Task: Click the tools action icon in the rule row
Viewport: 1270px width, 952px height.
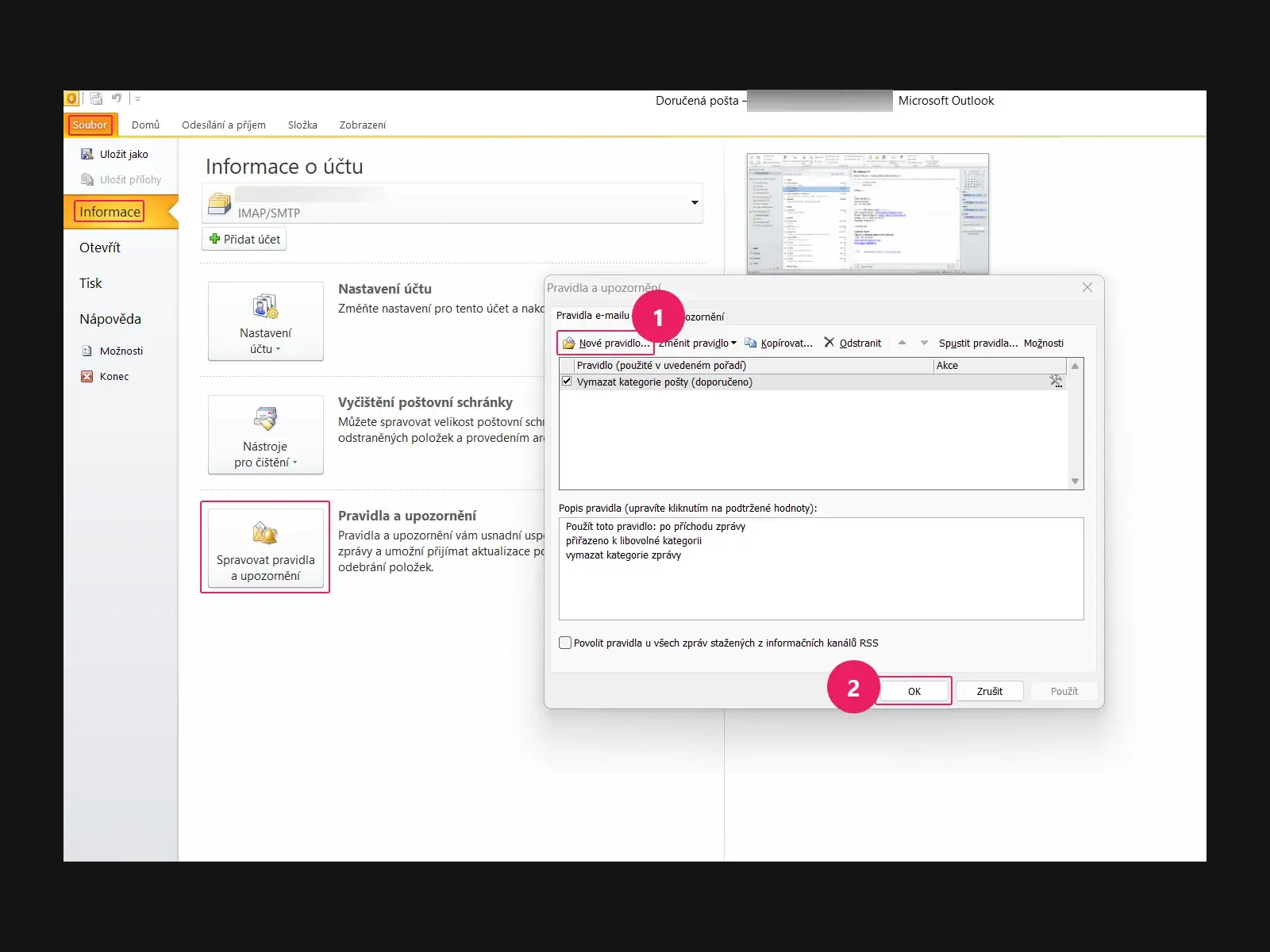Action: [x=1056, y=382]
